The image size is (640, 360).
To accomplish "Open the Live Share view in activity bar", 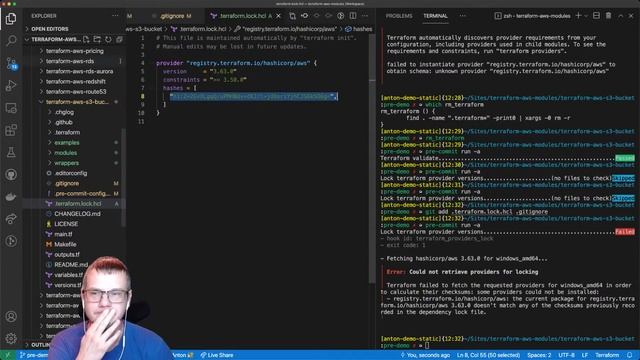I will point(11,219).
